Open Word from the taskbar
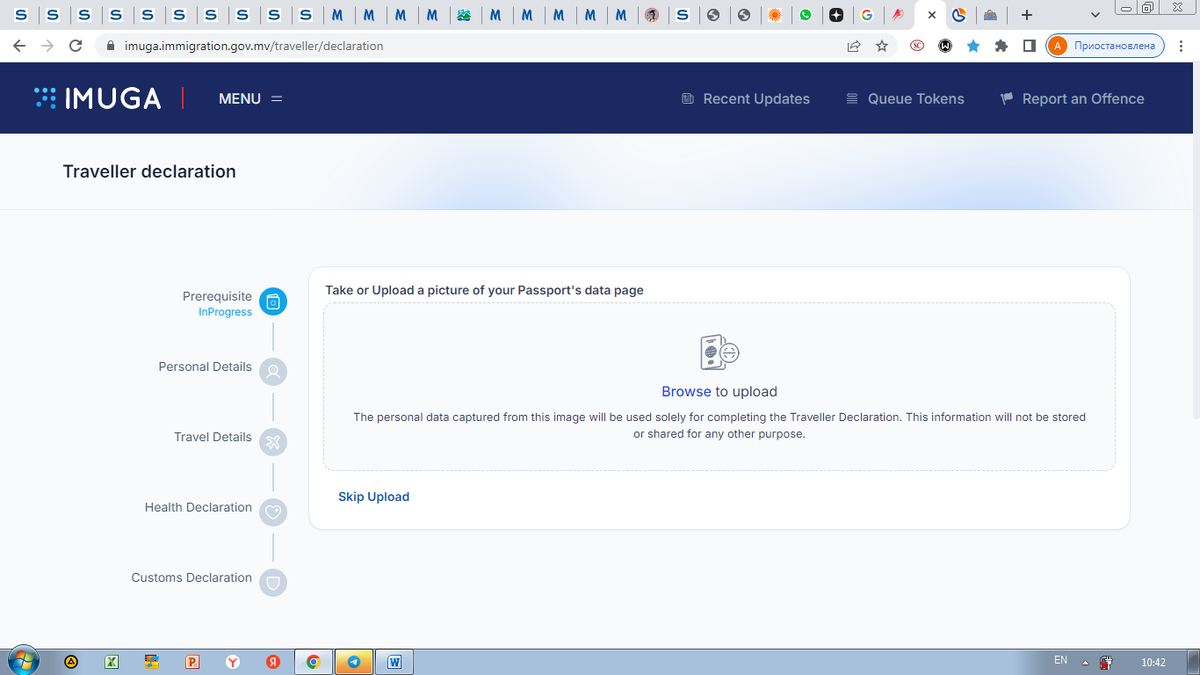The width and height of the screenshot is (1200, 675). click(x=395, y=662)
